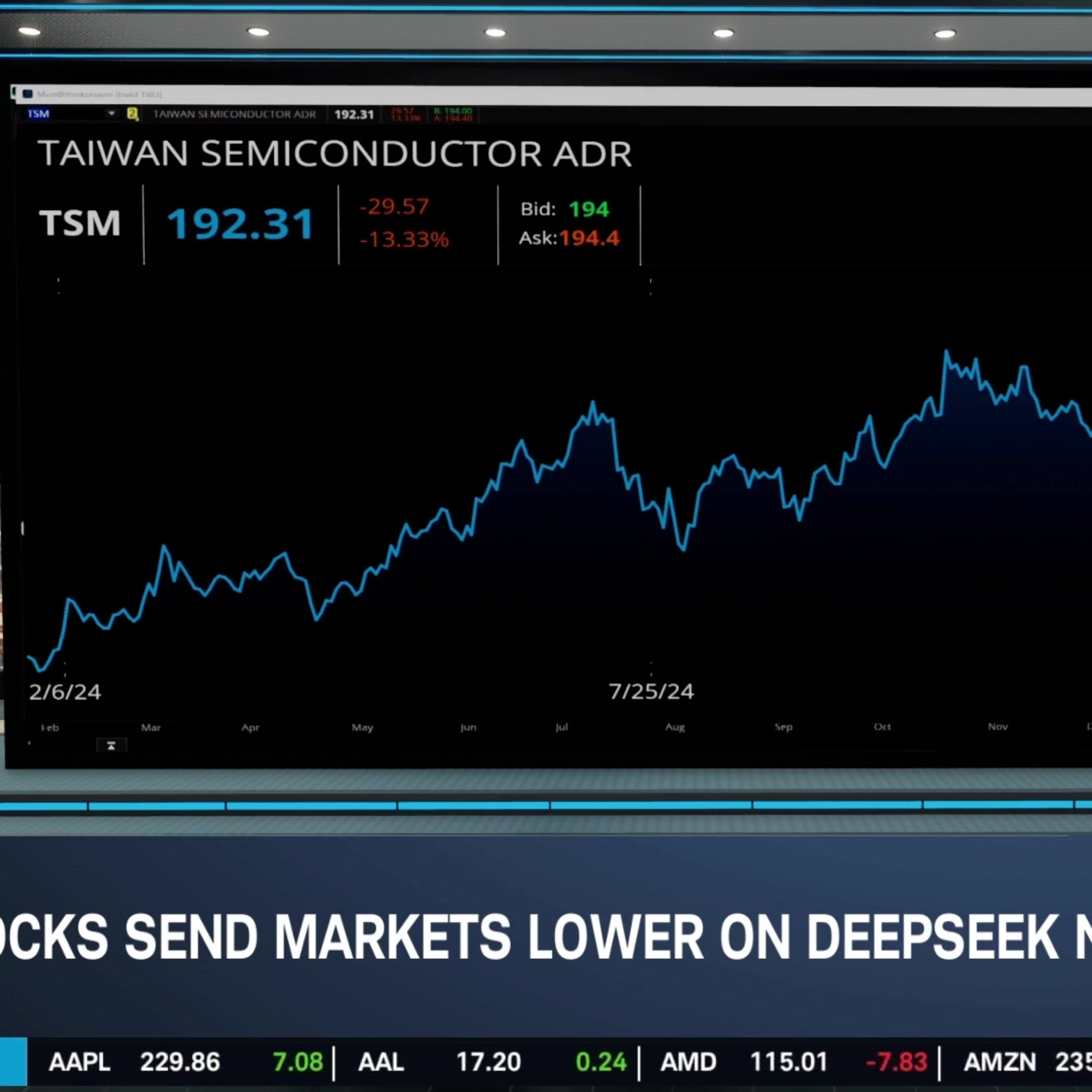Click the -13.33% percent change value
The width and height of the screenshot is (1092, 1092).
(x=404, y=239)
